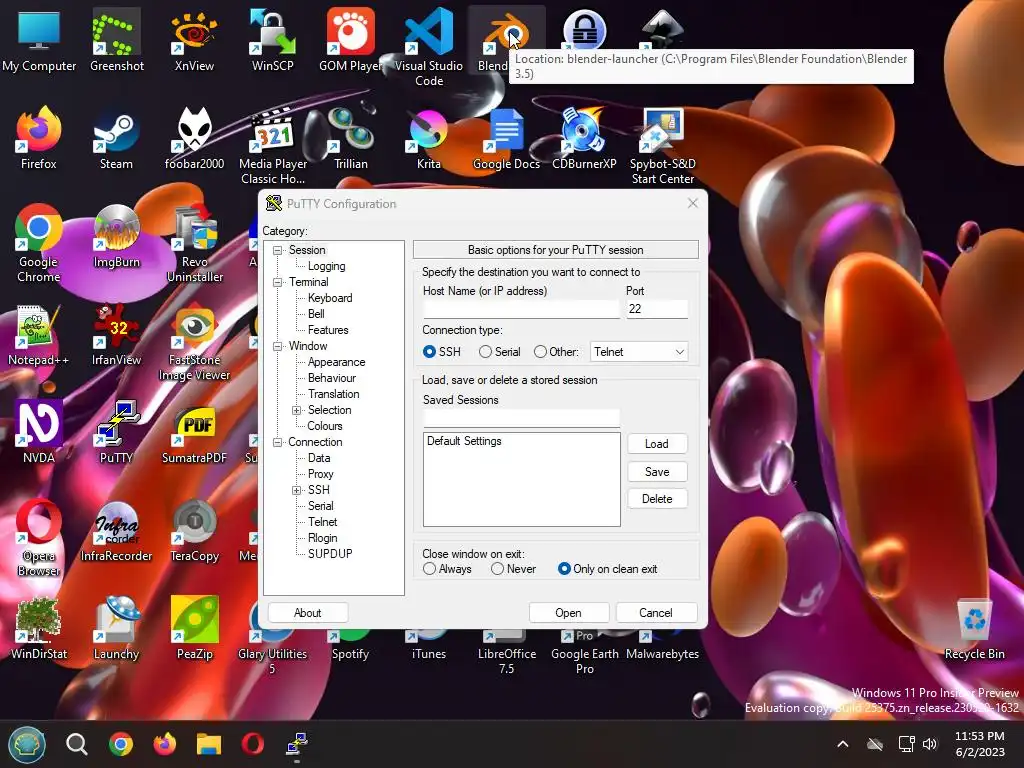This screenshot has width=1024, height=768.
Task: Select Keyboard category in tree
Action: tap(330, 298)
